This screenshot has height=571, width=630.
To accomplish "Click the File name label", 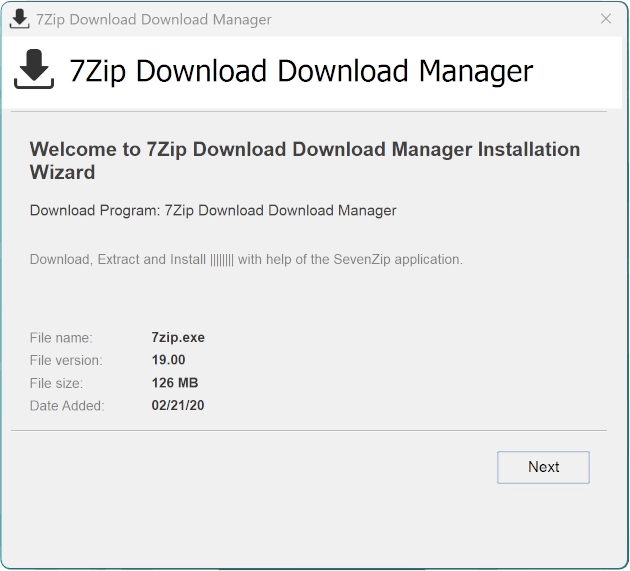I will pyautogui.click(x=61, y=338).
